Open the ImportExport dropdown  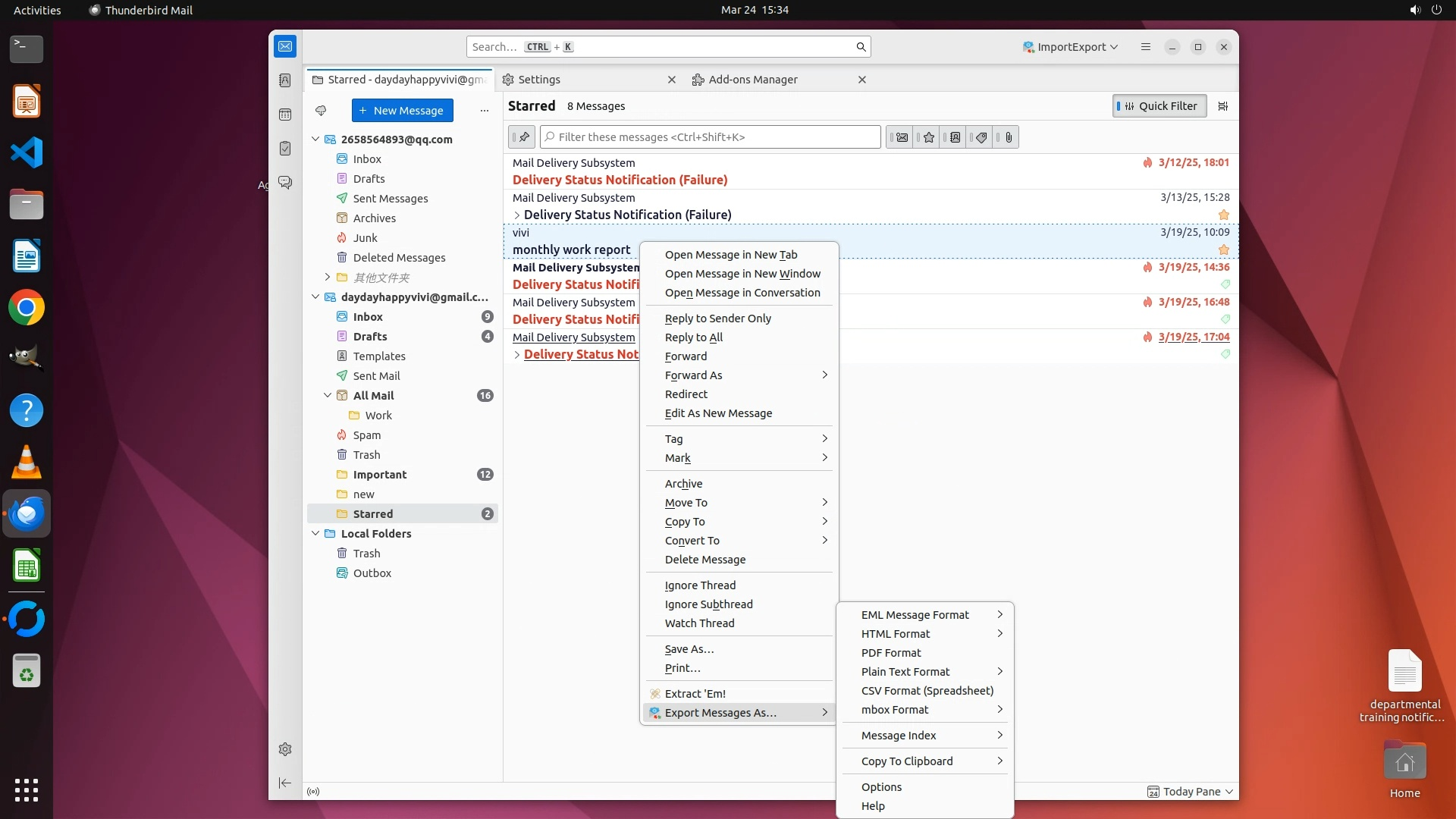pyautogui.click(x=1070, y=47)
